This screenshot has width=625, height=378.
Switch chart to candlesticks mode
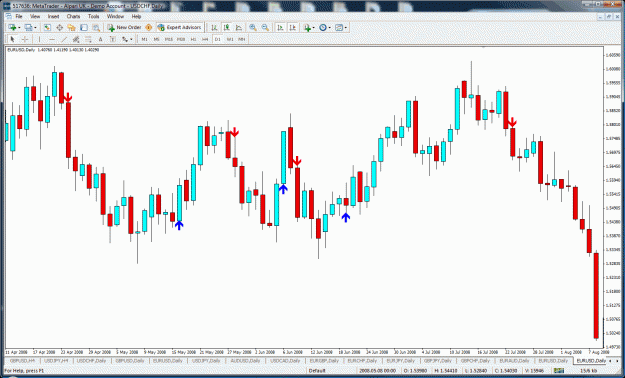click(x=226, y=28)
